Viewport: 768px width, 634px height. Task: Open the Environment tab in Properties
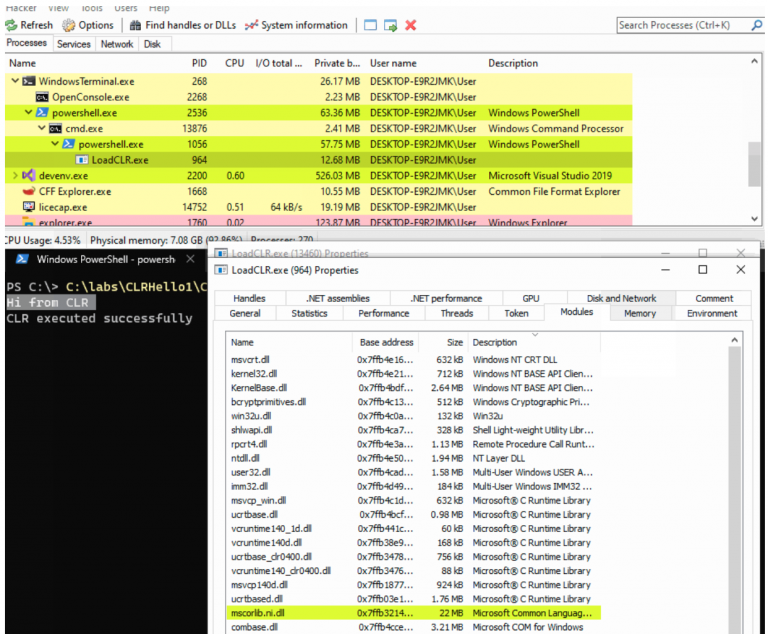click(712, 314)
